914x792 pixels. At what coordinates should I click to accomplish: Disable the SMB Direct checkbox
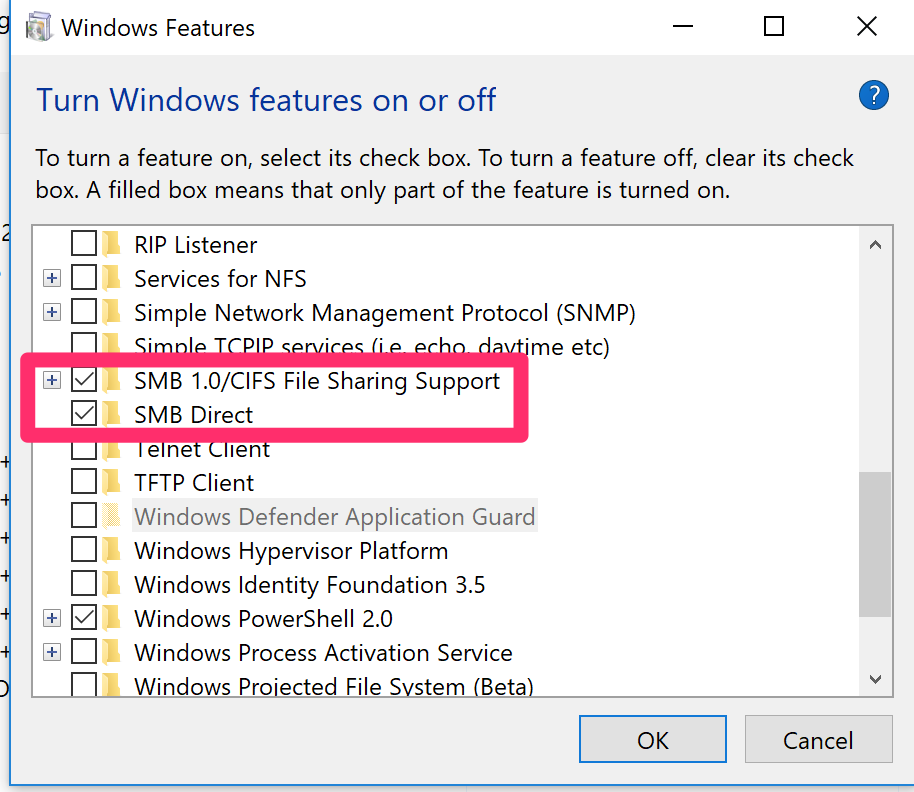coord(84,414)
